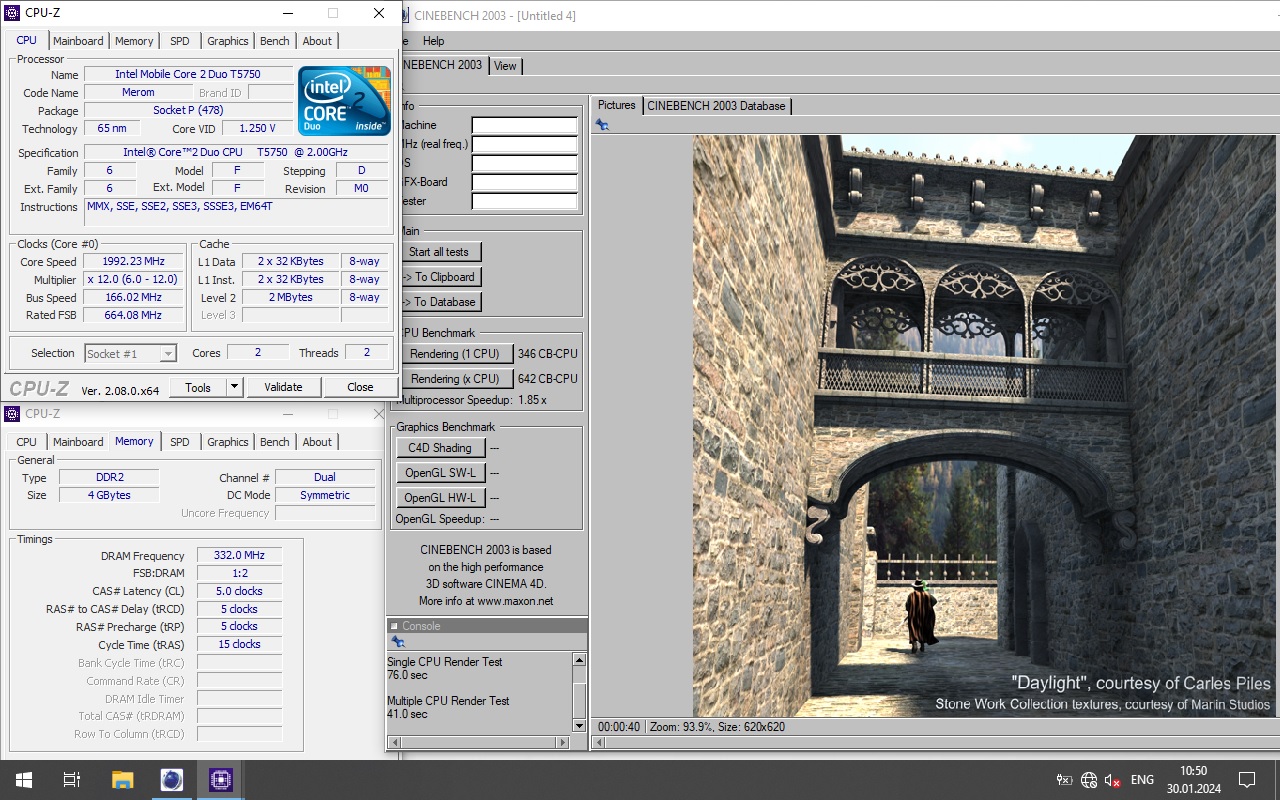The width and height of the screenshot is (1280, 800).
Task: Click the pin icon under the Pictures tab
Action: pos(602,125)
